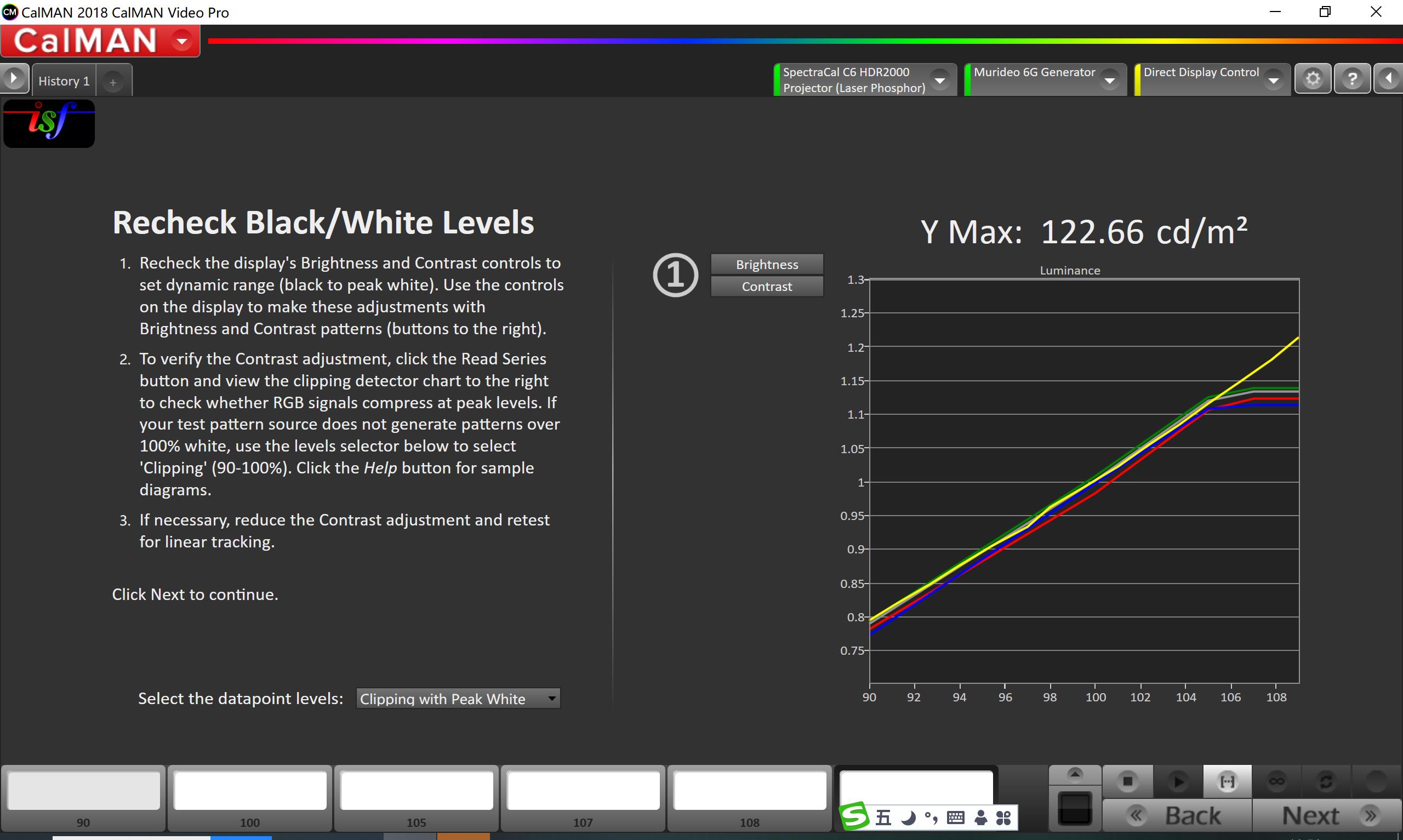This screenshot has height=840, width=1403.
Task: Open the settings gear icon
Action: coord(1313,79)
